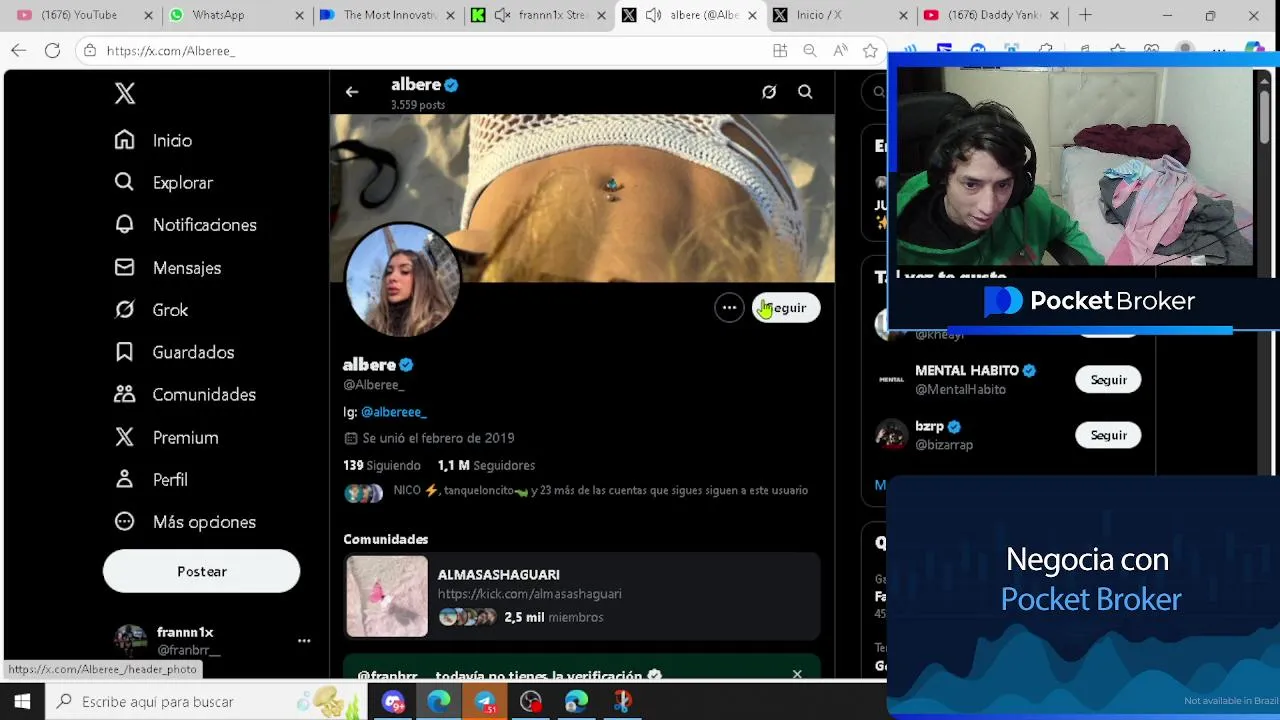View site information lock icon
1280x720 pixels.
90,50
